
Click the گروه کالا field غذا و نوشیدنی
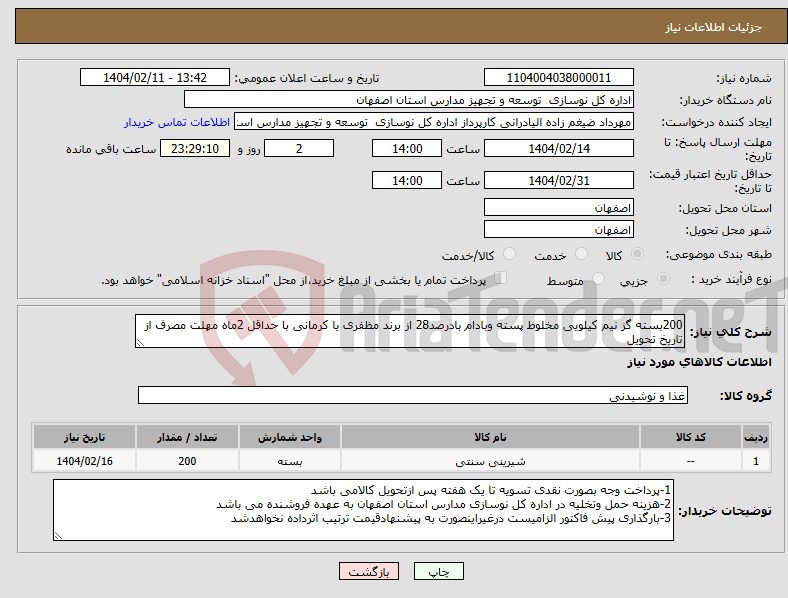click(413, 395)
